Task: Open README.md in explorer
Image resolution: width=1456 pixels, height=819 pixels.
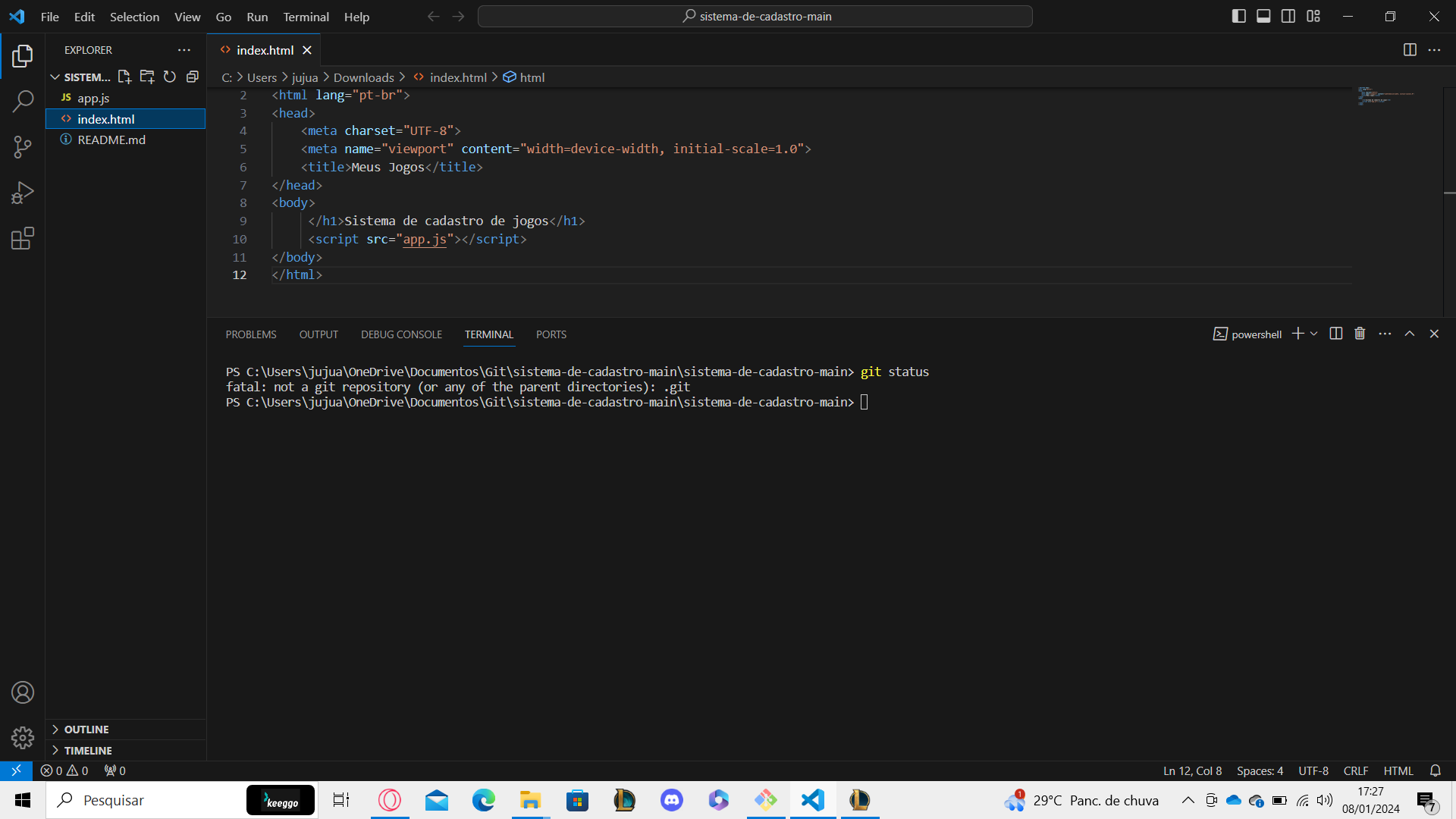Action: coord(126,140)
